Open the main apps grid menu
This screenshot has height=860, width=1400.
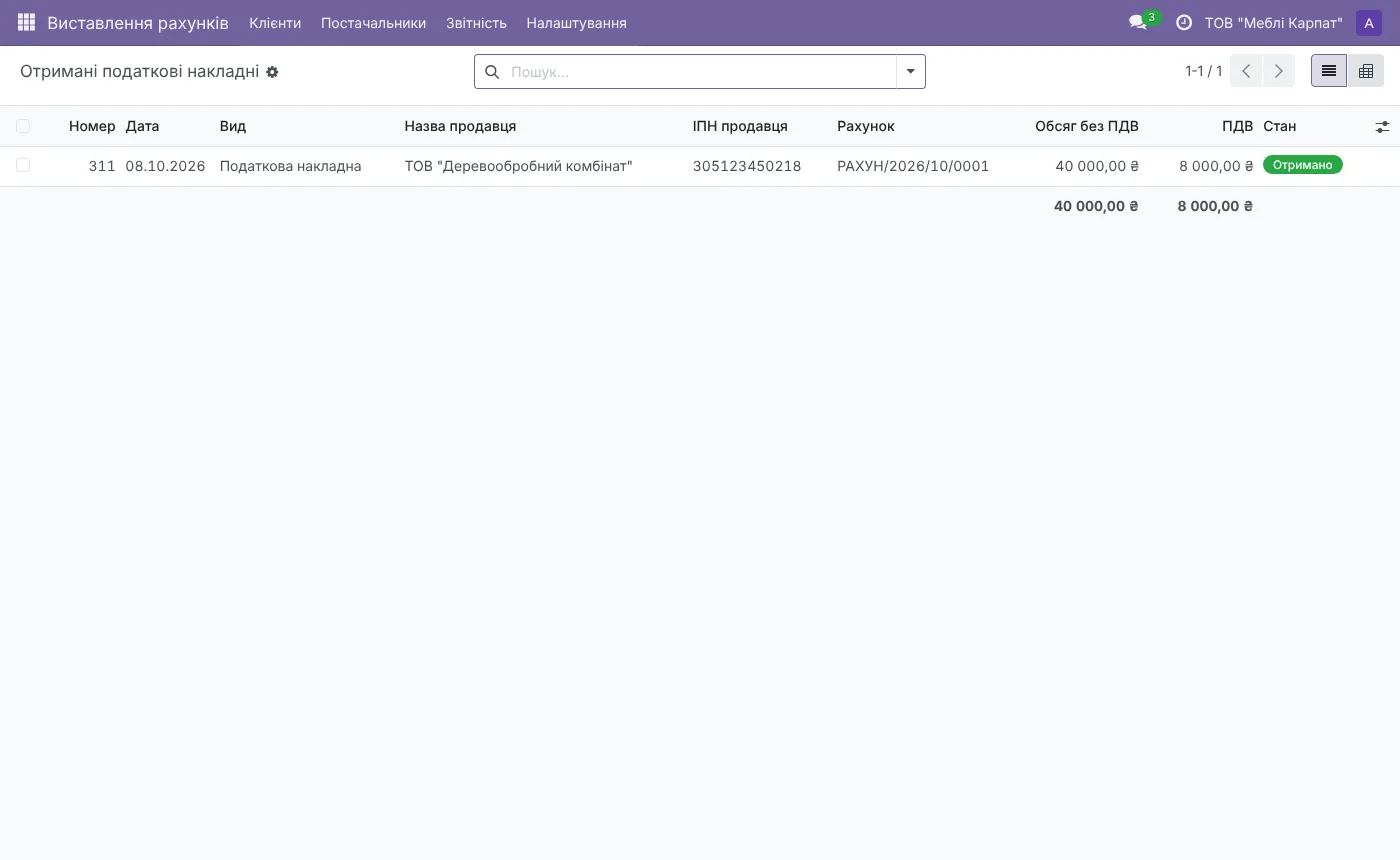coord(26,22)
